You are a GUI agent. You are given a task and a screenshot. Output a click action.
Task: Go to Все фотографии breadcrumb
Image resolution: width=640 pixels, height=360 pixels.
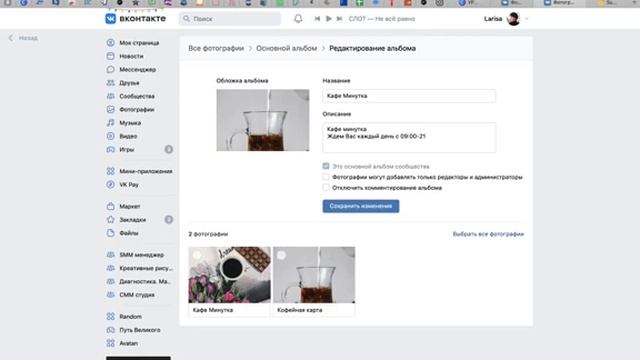click(216, 48)
